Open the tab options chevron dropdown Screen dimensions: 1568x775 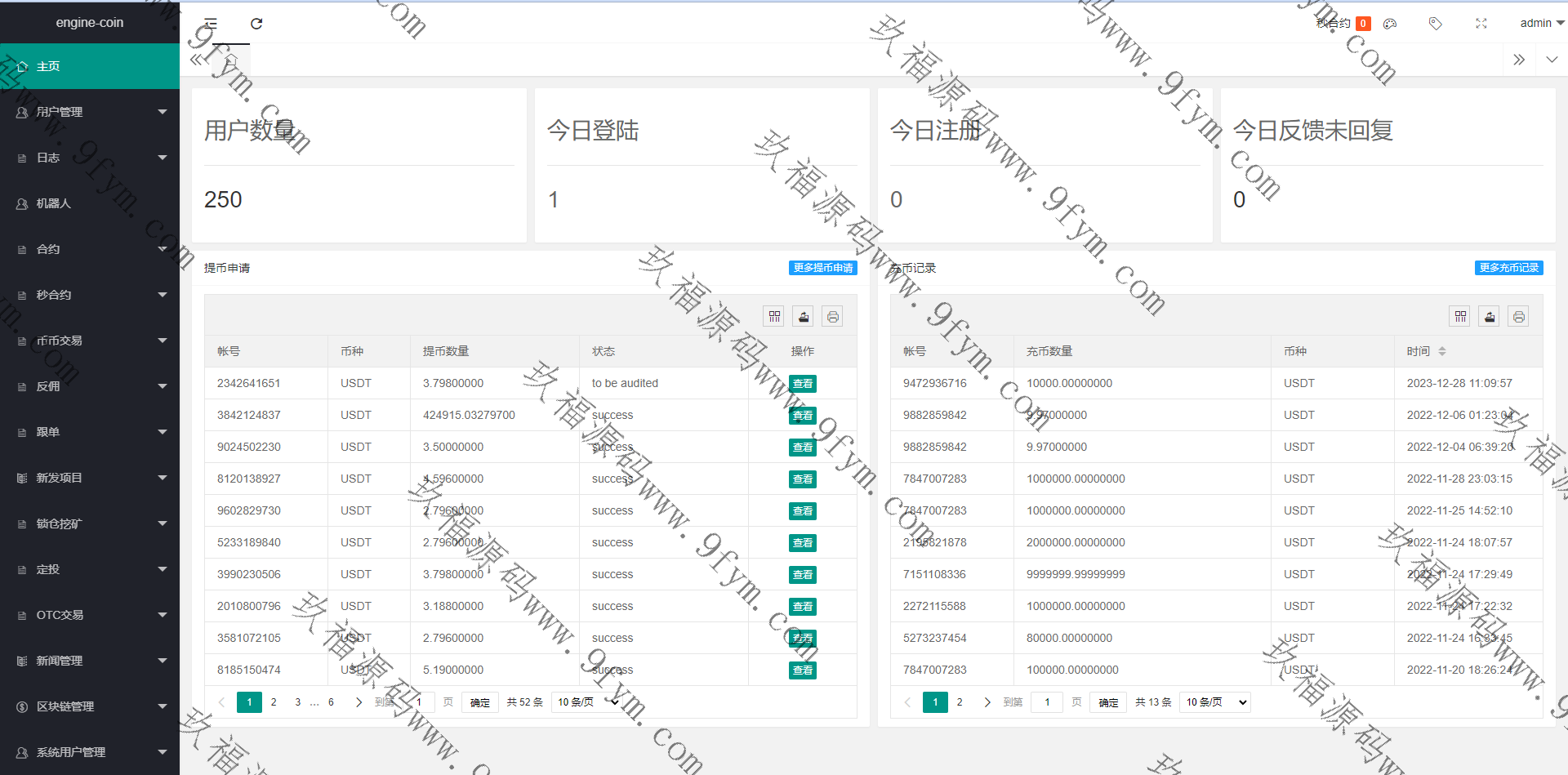click(x=1552, y=60)
